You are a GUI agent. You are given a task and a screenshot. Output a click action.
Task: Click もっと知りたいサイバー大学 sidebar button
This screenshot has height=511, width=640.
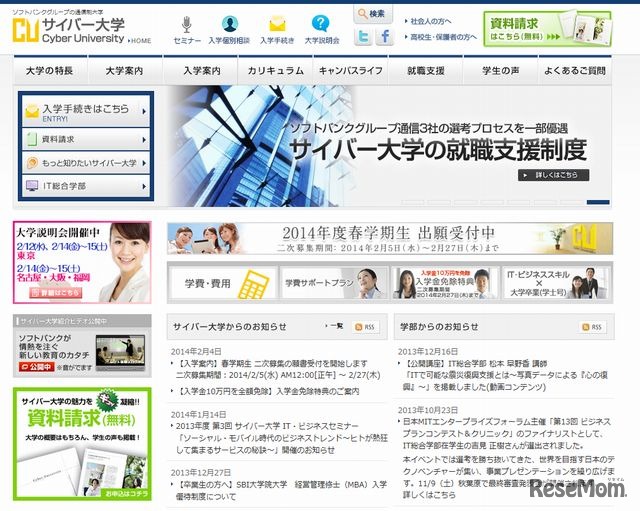click(x=86, y=163)
